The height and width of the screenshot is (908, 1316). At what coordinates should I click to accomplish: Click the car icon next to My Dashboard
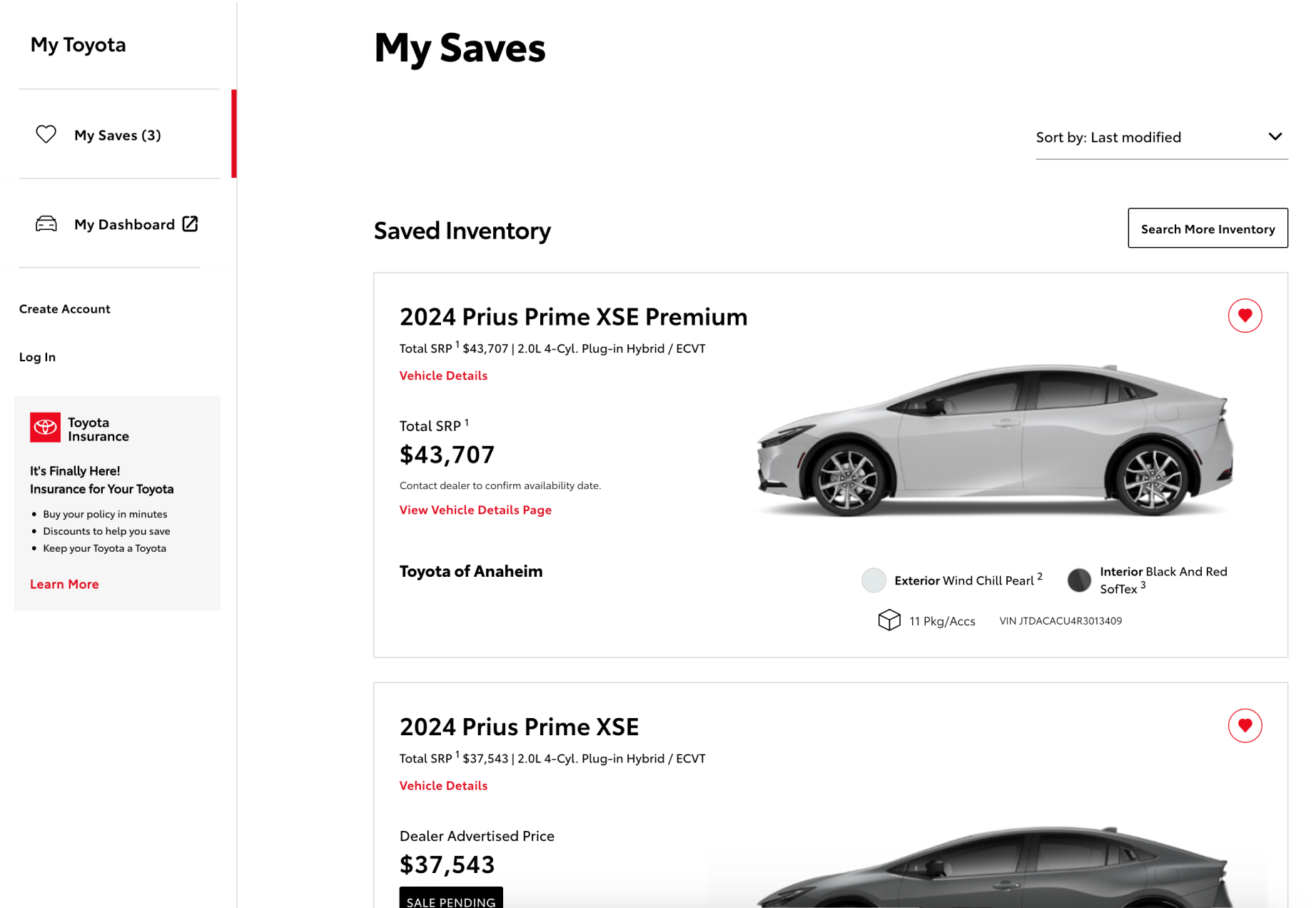[x=46, y=223]
